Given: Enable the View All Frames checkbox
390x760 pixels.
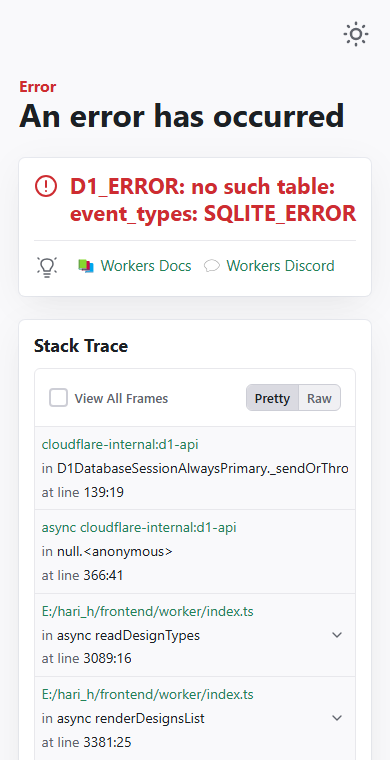Looking at the screenshot, I should [59, 398].
